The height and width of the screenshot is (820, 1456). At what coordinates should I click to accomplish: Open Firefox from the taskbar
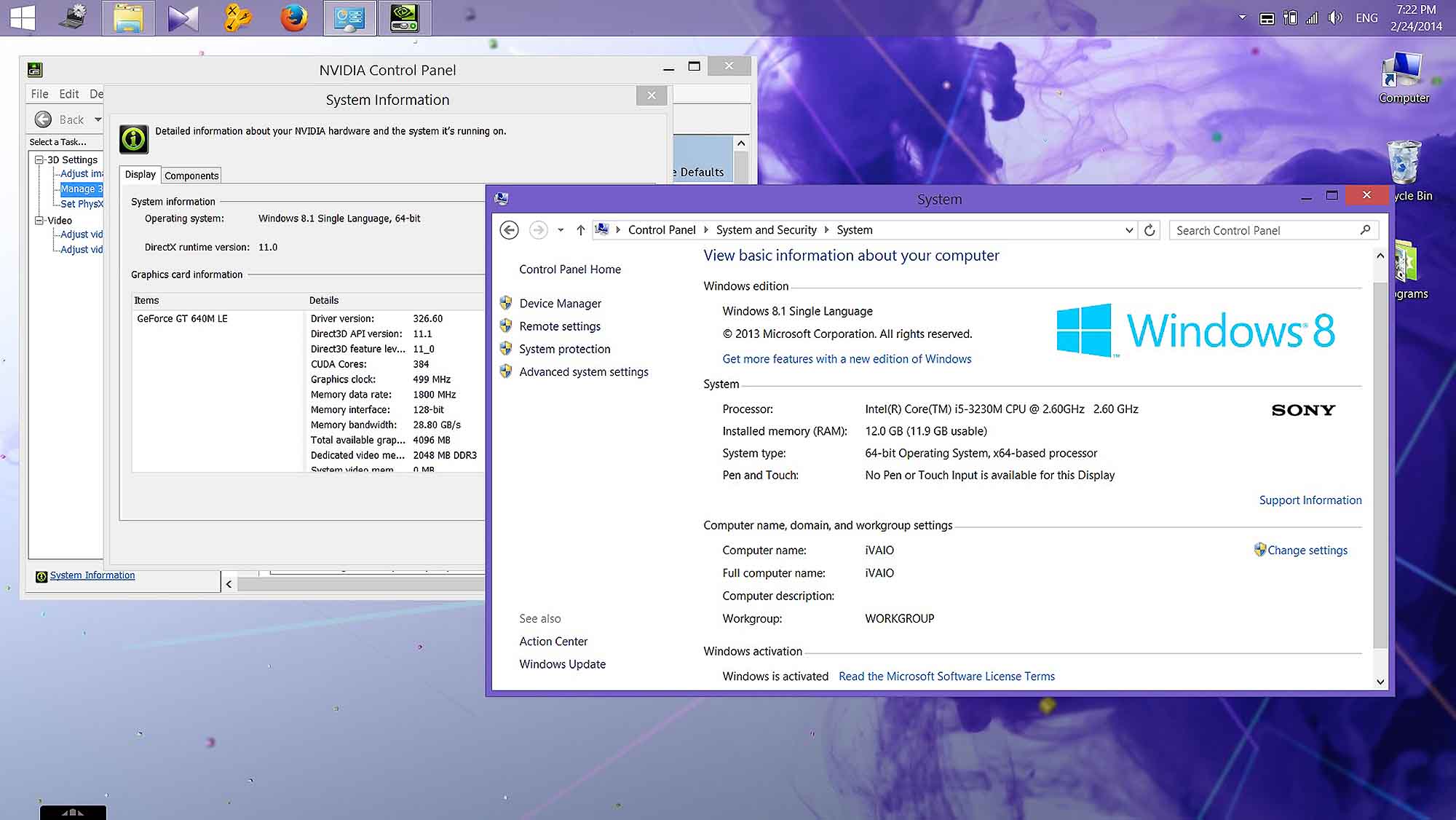pos(294,18)
